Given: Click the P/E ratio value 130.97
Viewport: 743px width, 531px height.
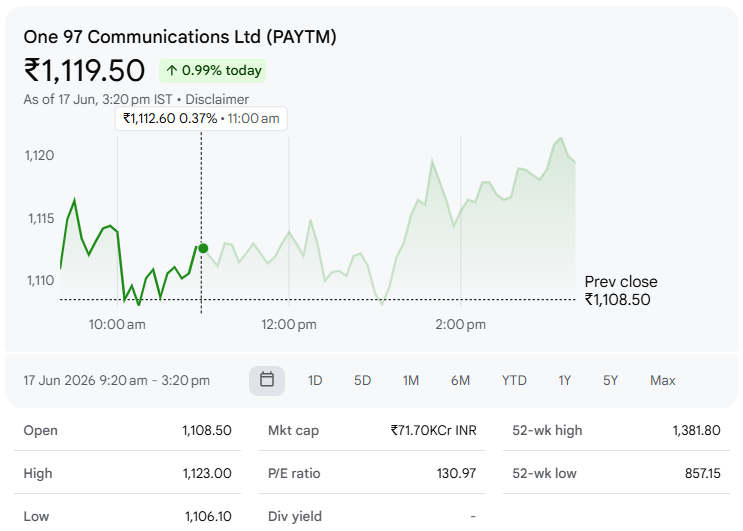Looking at the screenshot, I should click(x=456, y=474).
